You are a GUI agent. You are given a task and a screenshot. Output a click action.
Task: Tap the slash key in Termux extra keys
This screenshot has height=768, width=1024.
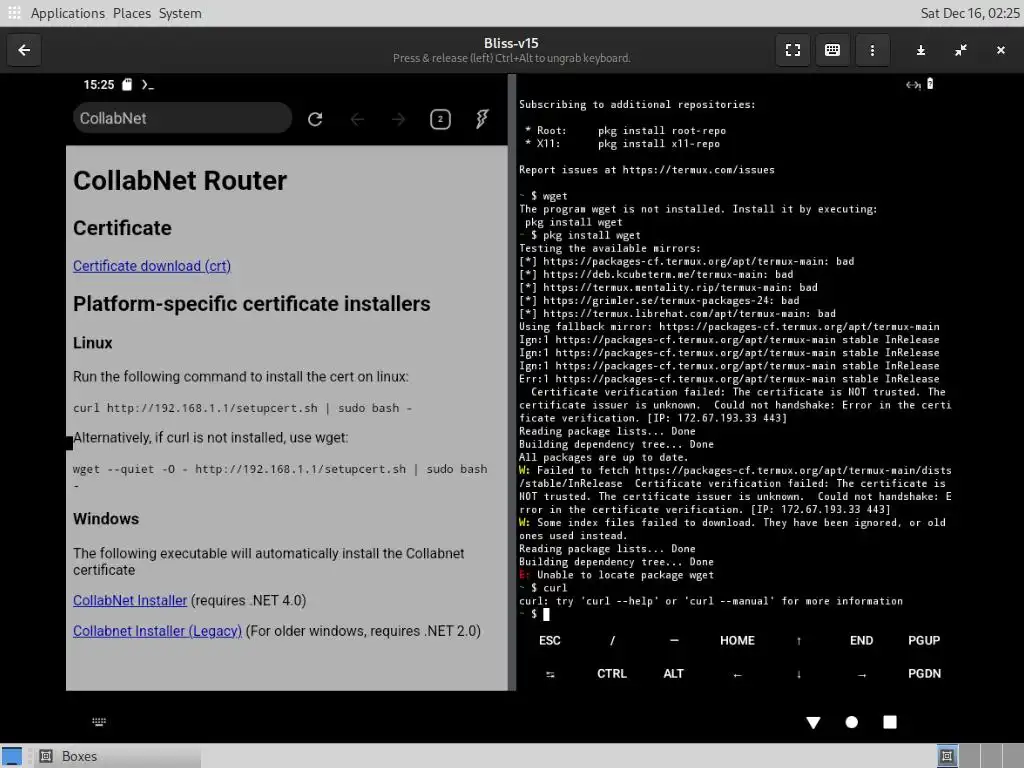click(x=612, y=641)
